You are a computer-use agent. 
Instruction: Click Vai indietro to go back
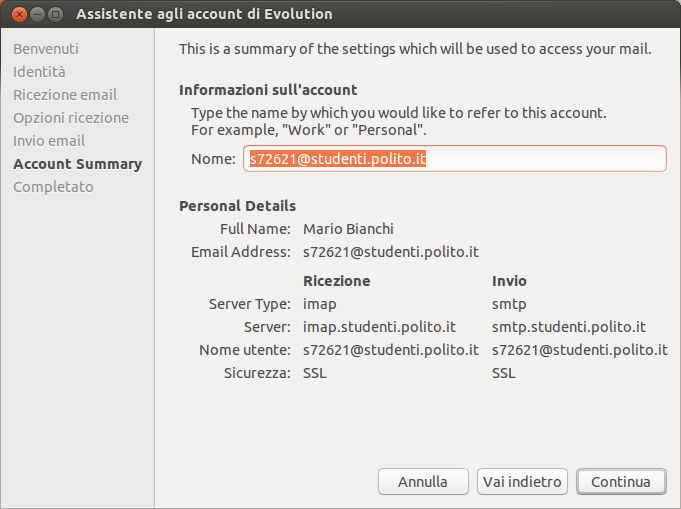[523, 481]
